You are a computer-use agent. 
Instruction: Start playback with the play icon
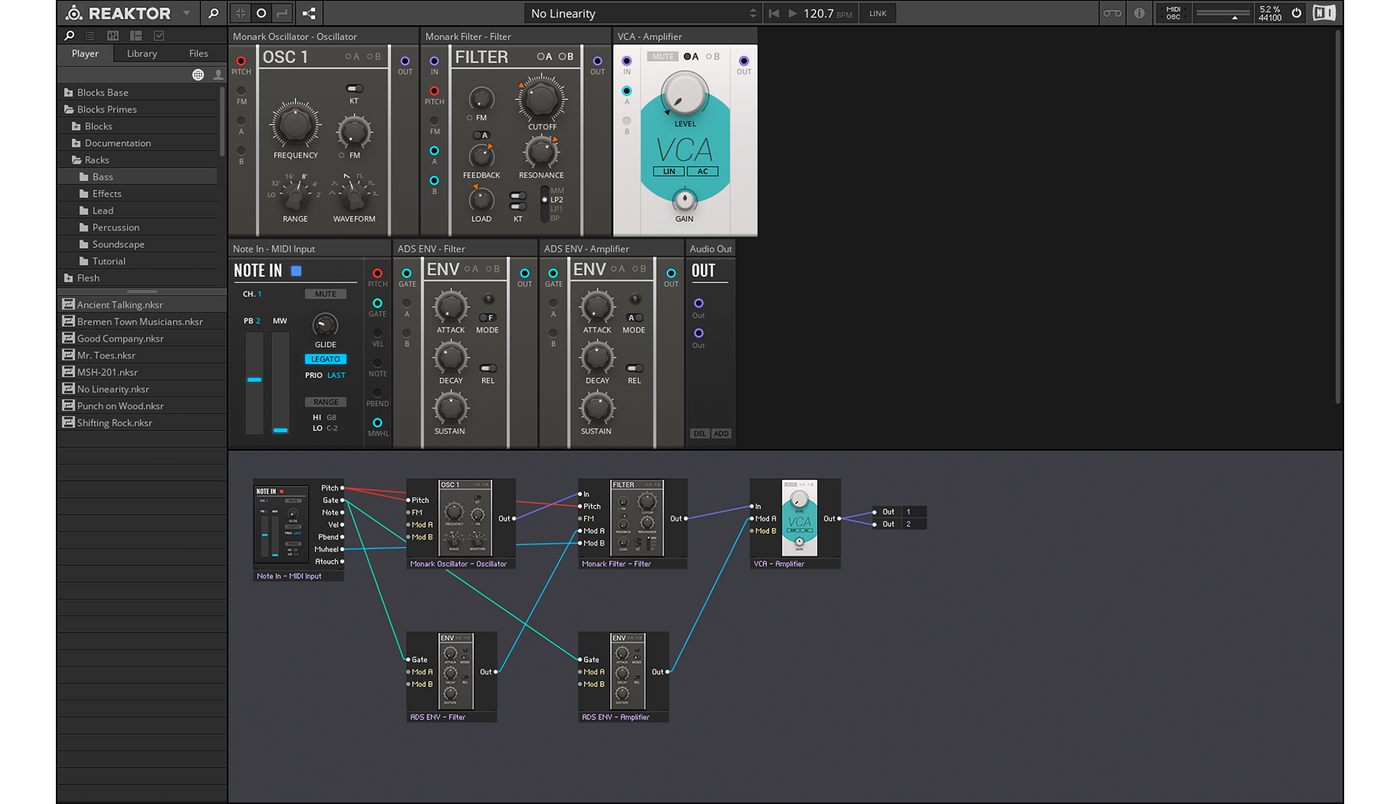click(793, 14)
